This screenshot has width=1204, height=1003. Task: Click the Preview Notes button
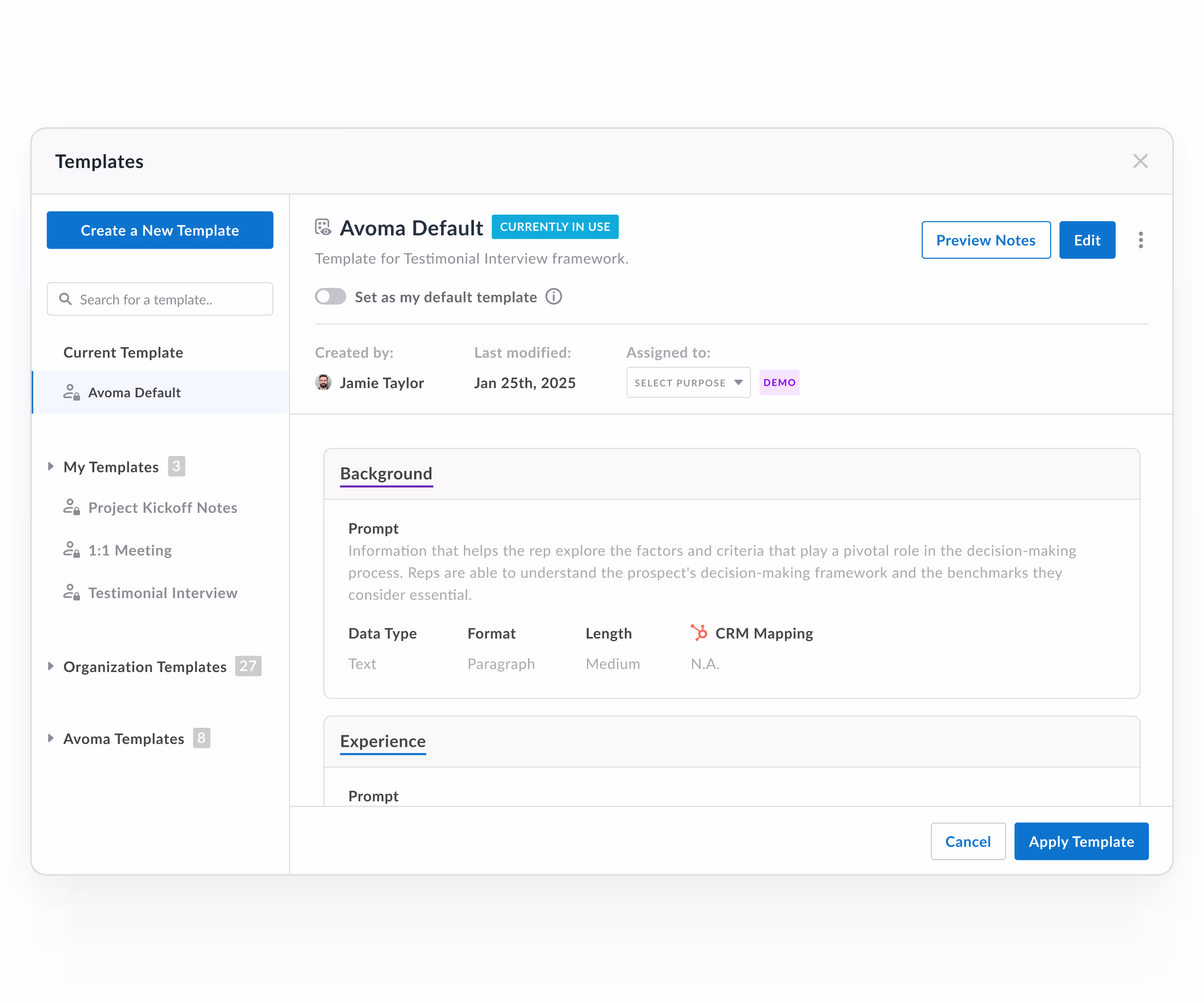point(986,240)
